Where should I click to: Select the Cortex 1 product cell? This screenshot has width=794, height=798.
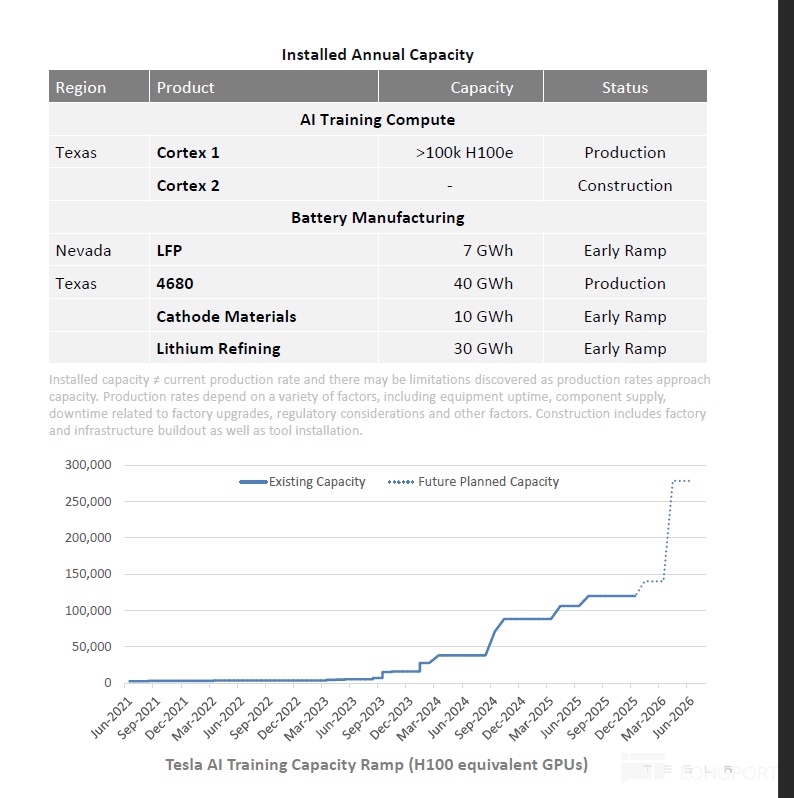(188, 153)
